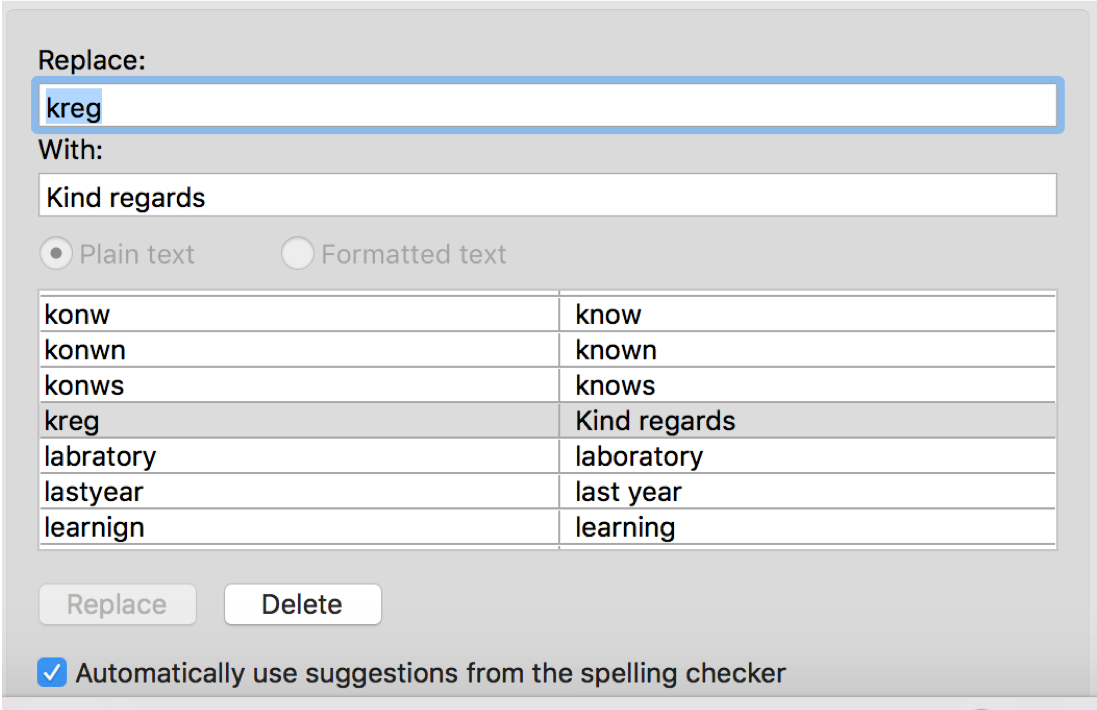The width and height of the screenshot is (1097, 710).
Task: Click the known replacement cell
Action: click(x=616, y=350)
